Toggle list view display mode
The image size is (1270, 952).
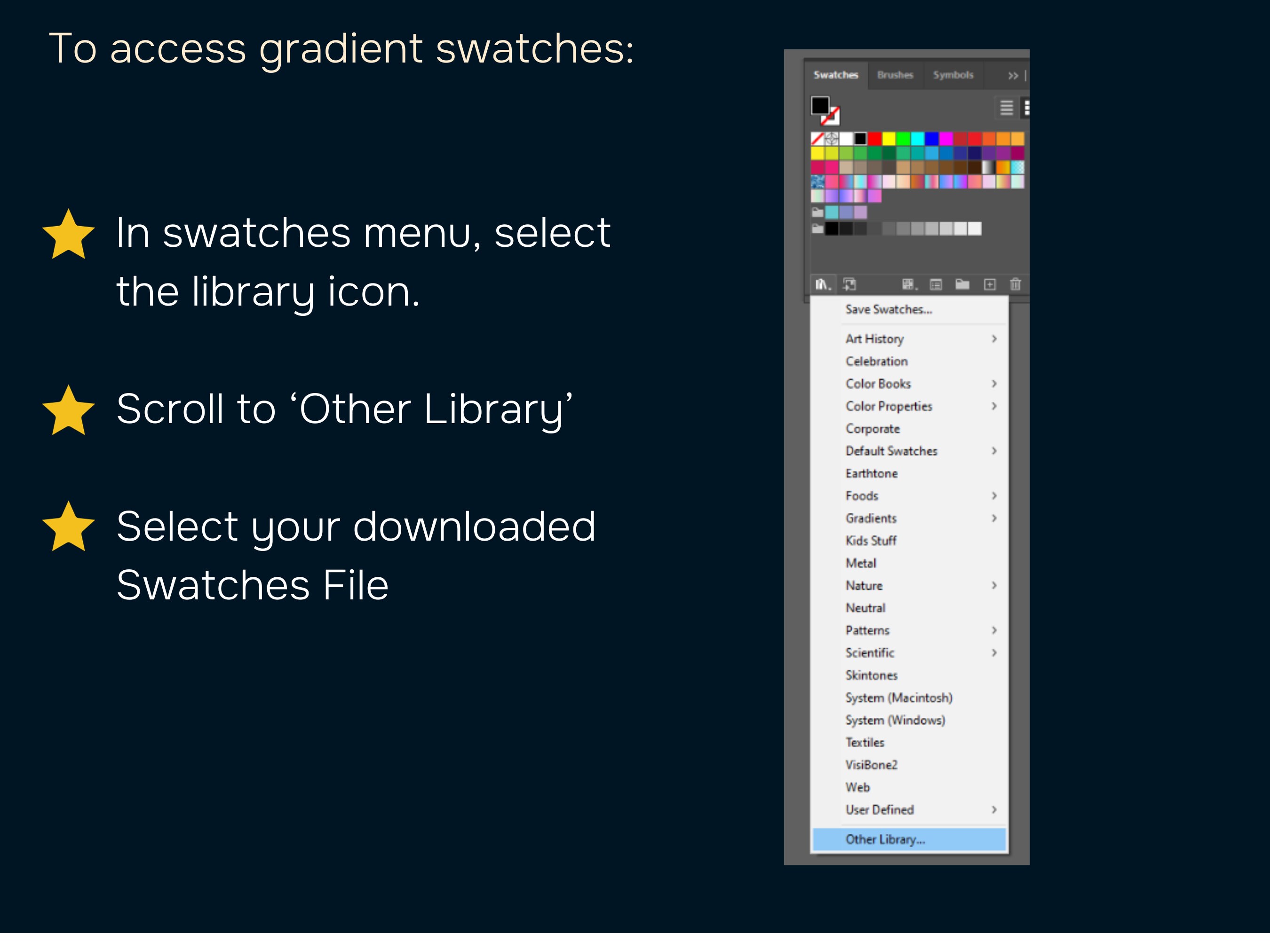(1006, 107)
